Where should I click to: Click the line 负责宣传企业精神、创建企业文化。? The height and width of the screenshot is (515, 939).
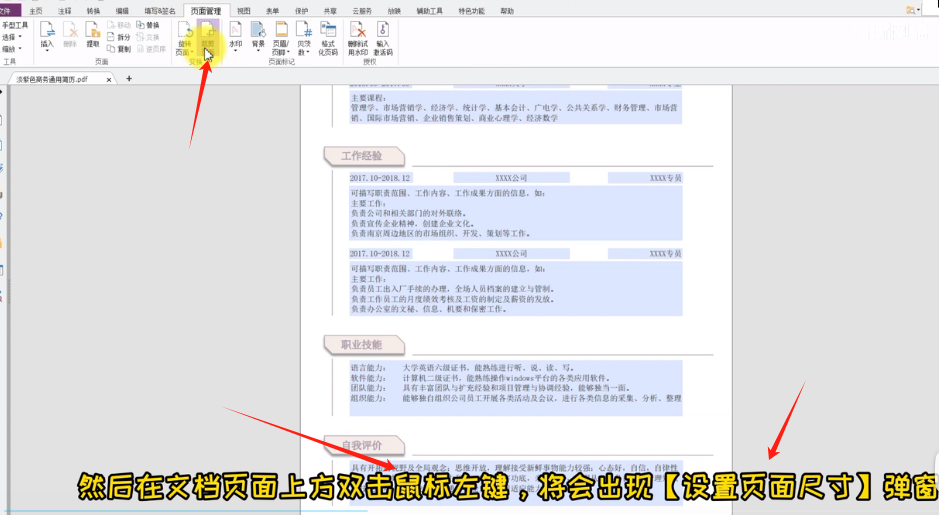pyautogui.click(x=411, y=223)
